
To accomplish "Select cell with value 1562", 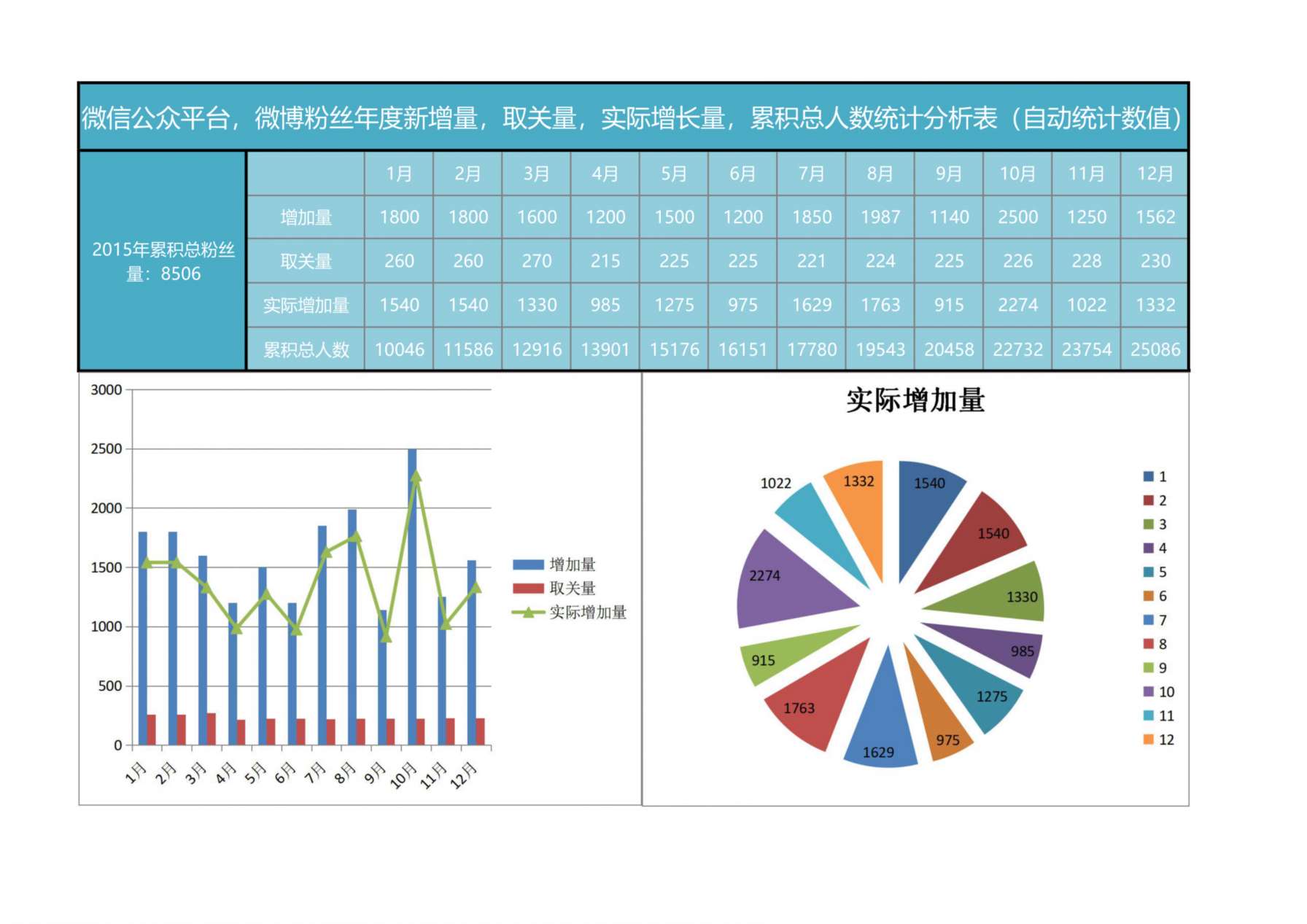I will 1155,217.
